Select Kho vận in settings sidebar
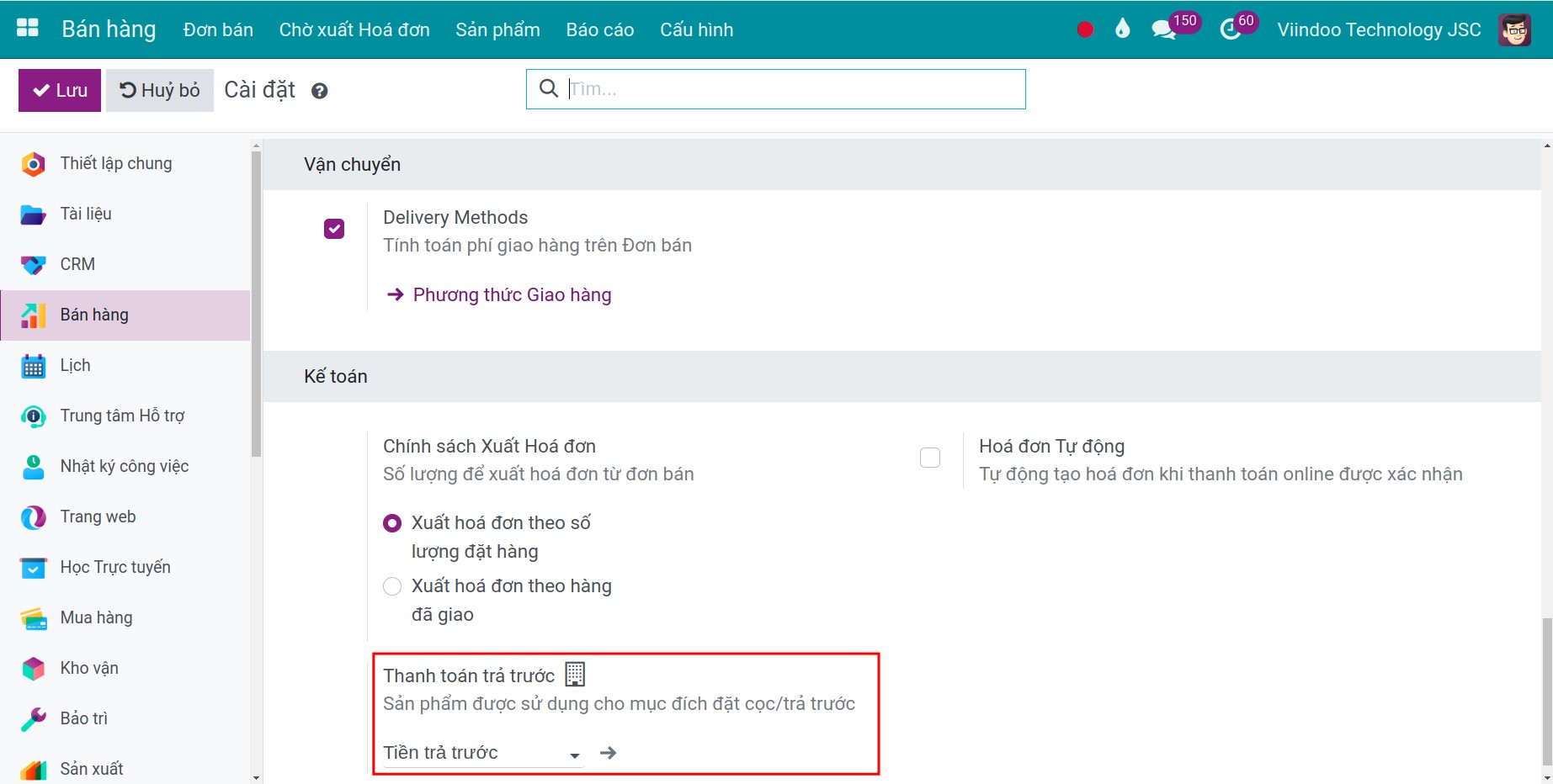 89,668
